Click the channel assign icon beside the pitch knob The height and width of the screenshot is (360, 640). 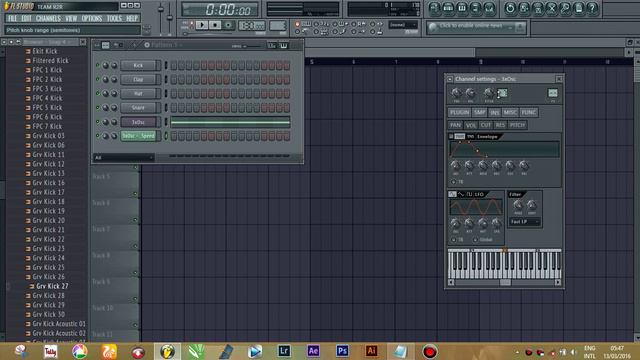502,93
